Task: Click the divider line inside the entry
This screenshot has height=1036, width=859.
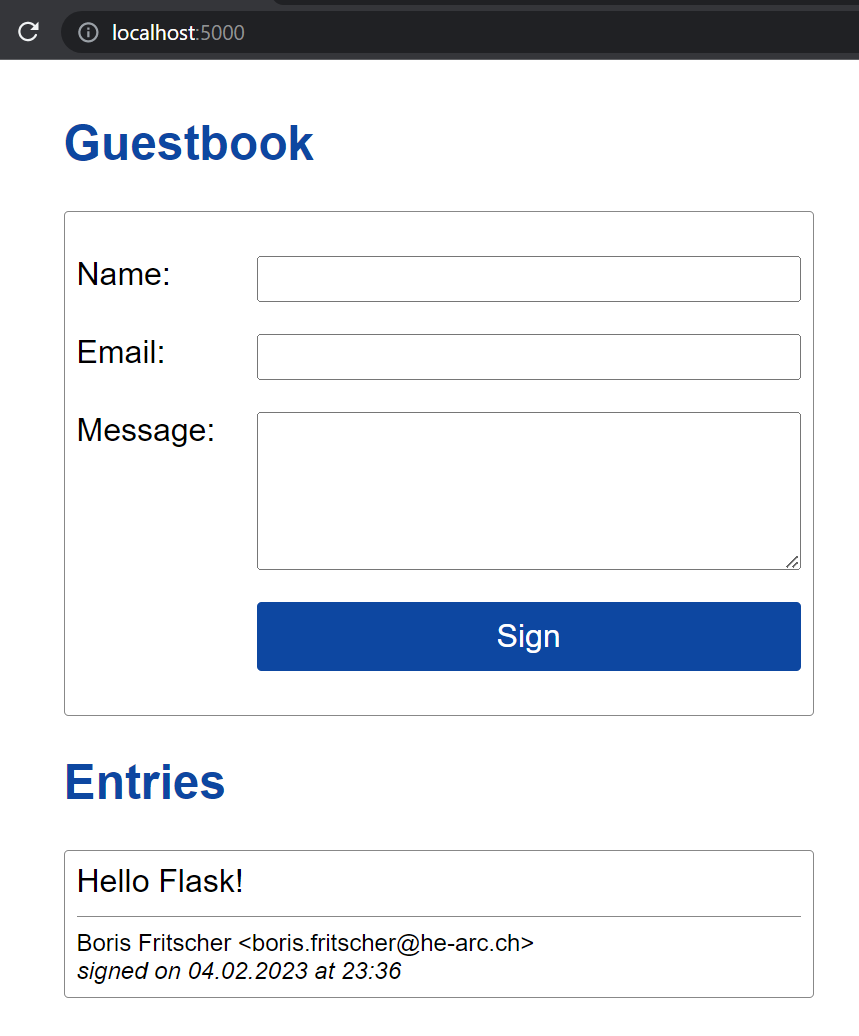Action: [438, 916]
